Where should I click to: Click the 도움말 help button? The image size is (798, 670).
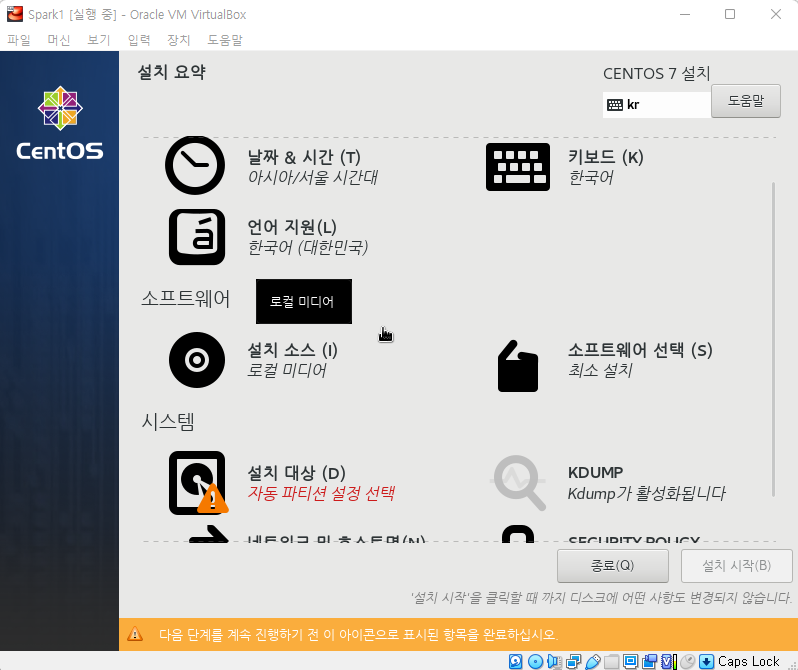pos(746,101)
